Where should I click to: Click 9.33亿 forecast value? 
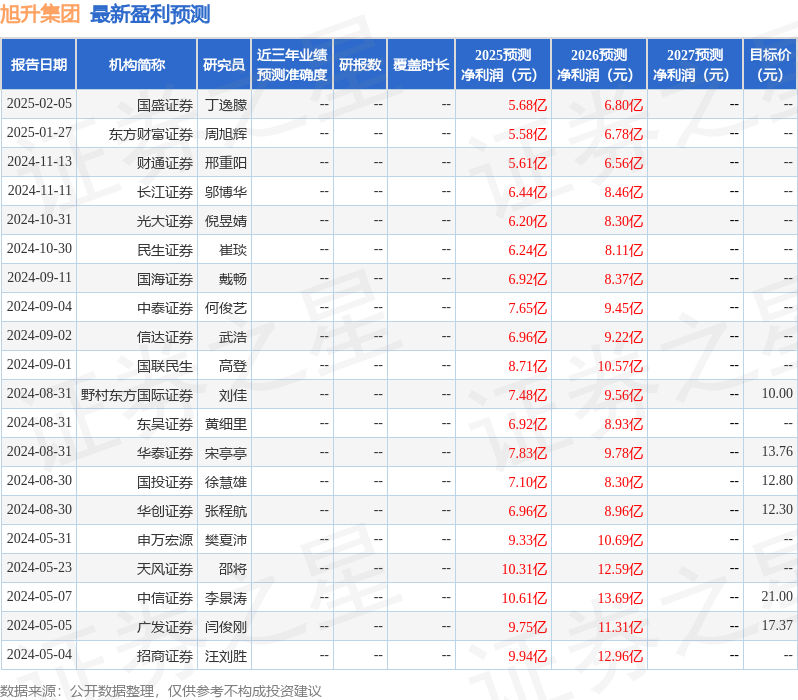528,541
